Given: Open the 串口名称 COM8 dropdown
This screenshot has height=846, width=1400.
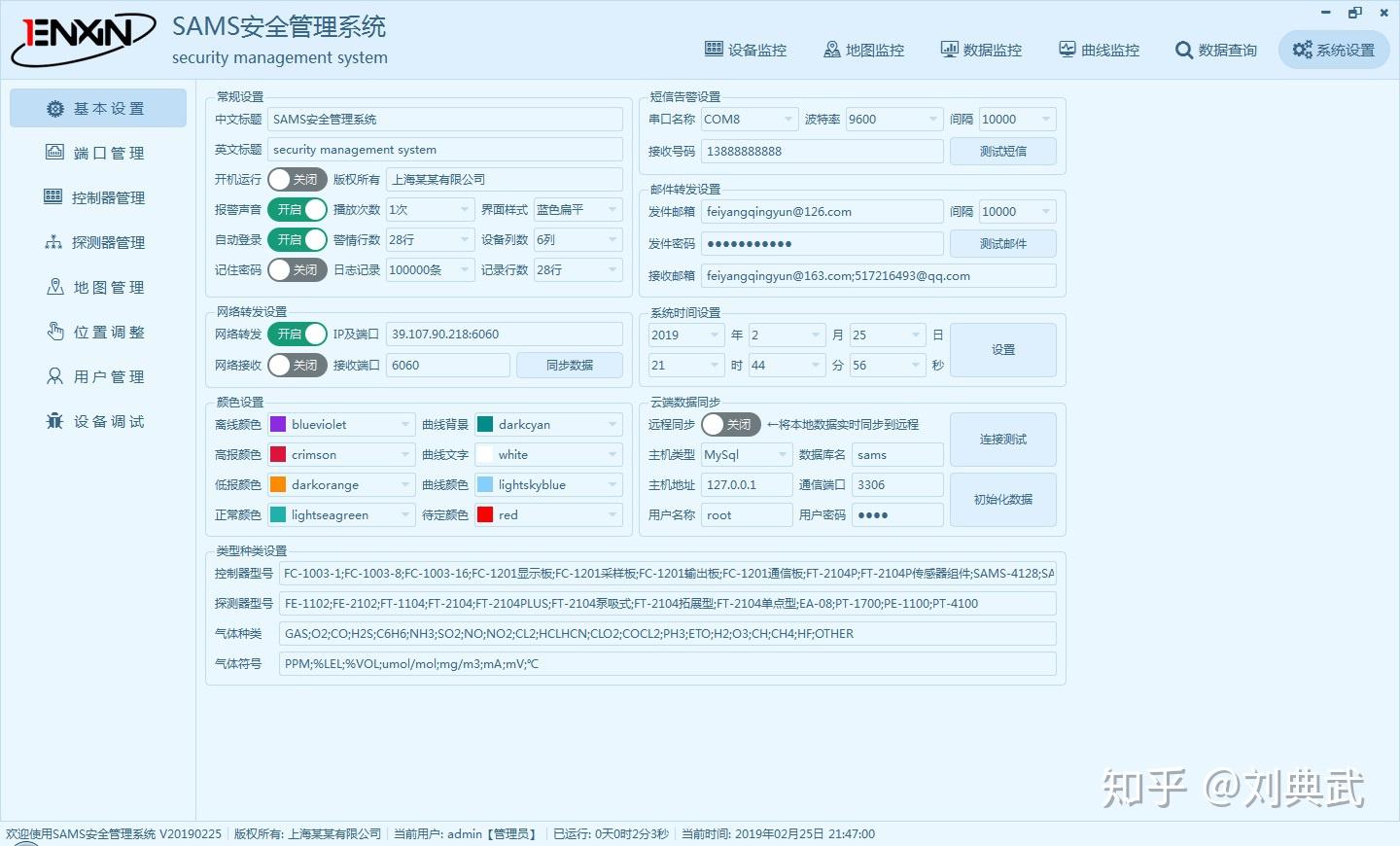Looking at the screenshot, I should point(749,119).
